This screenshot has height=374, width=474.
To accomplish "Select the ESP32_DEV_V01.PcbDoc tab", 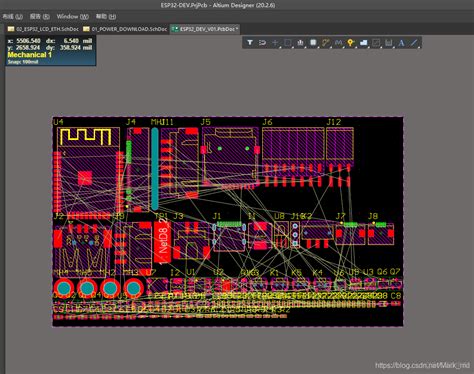I will click(205, 29).
